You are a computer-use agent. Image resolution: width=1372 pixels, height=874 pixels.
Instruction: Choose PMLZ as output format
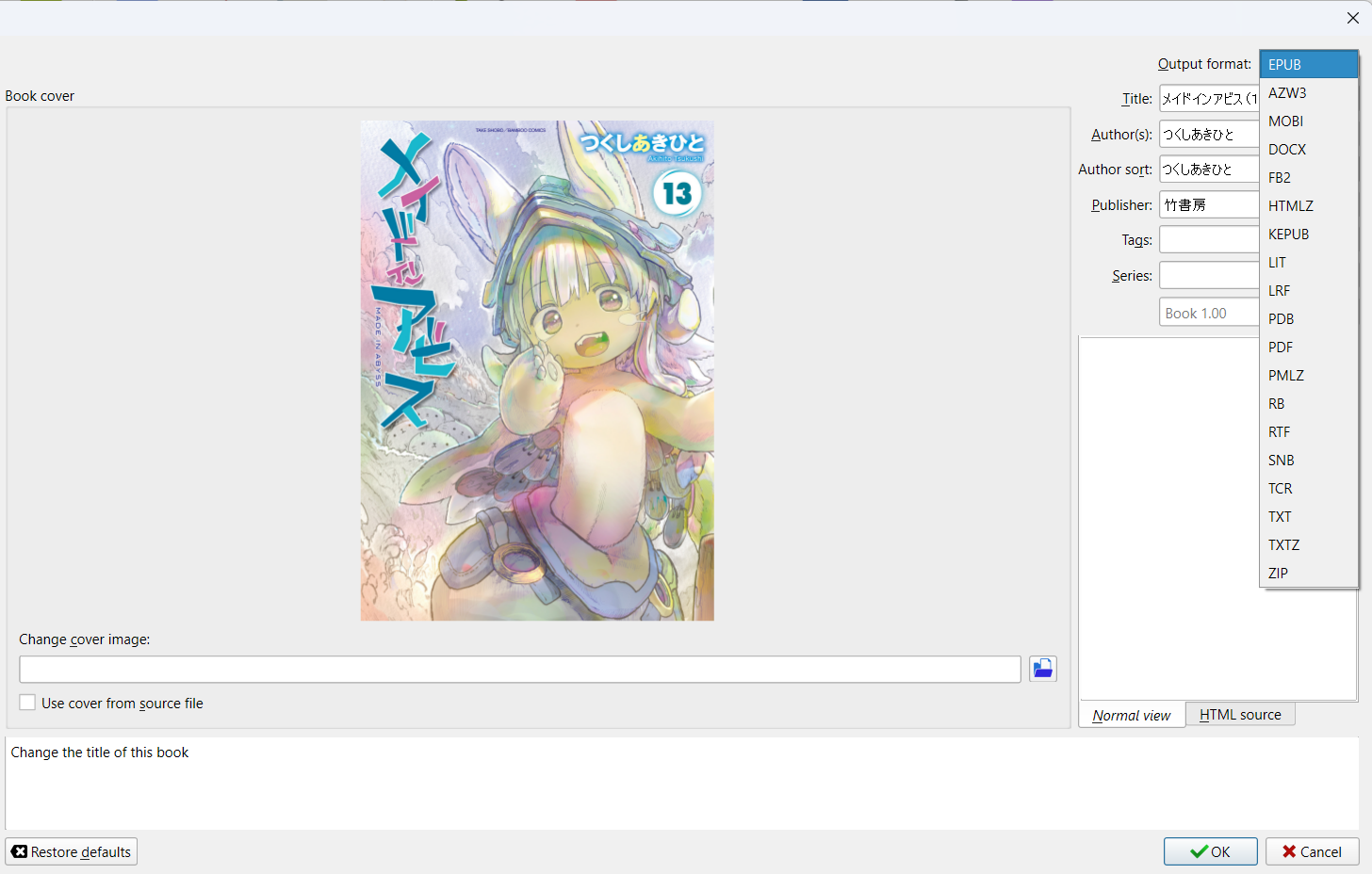1309,375
